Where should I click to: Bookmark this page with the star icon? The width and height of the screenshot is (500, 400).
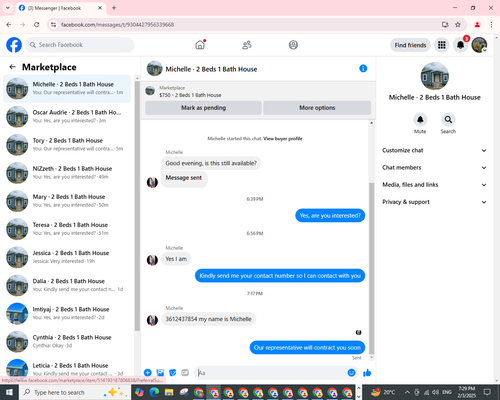(458, 24)
